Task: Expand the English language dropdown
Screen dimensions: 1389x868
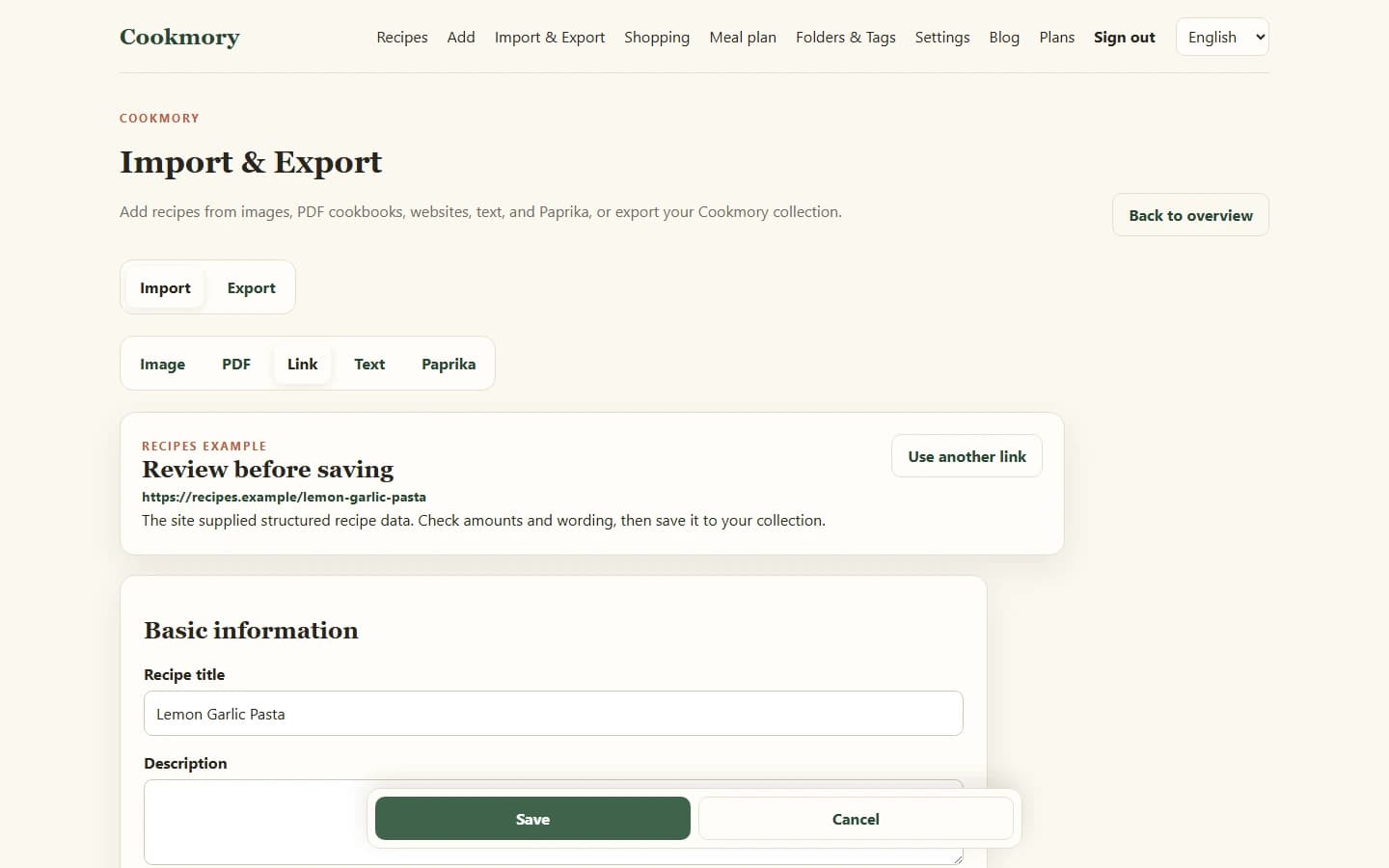Action: click(1222, 37)
